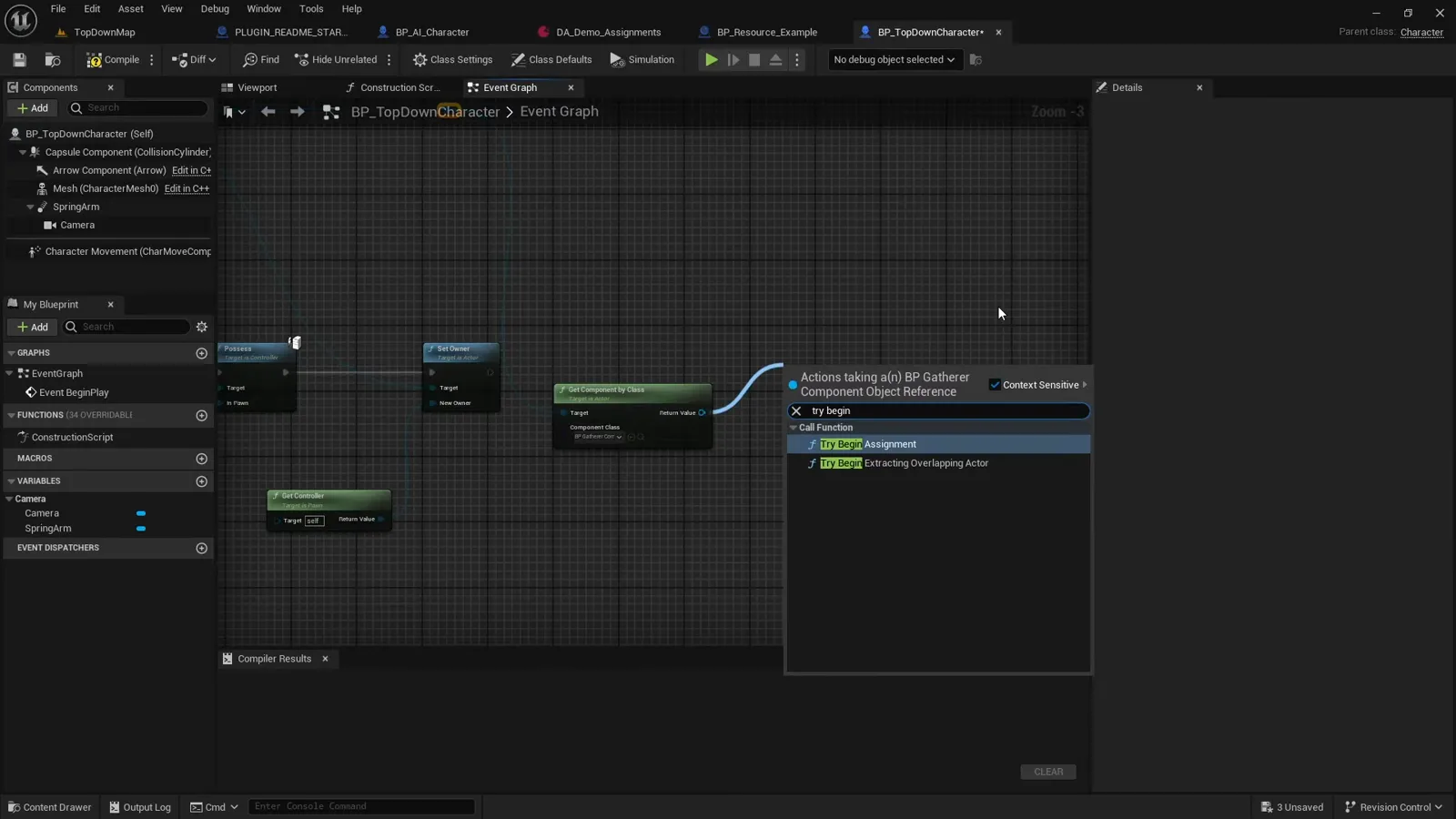This screenshot has width=1456, height=819.
Task: Open debug object selection dropdown
Action: pyautogui.click(x=894, y=60)
